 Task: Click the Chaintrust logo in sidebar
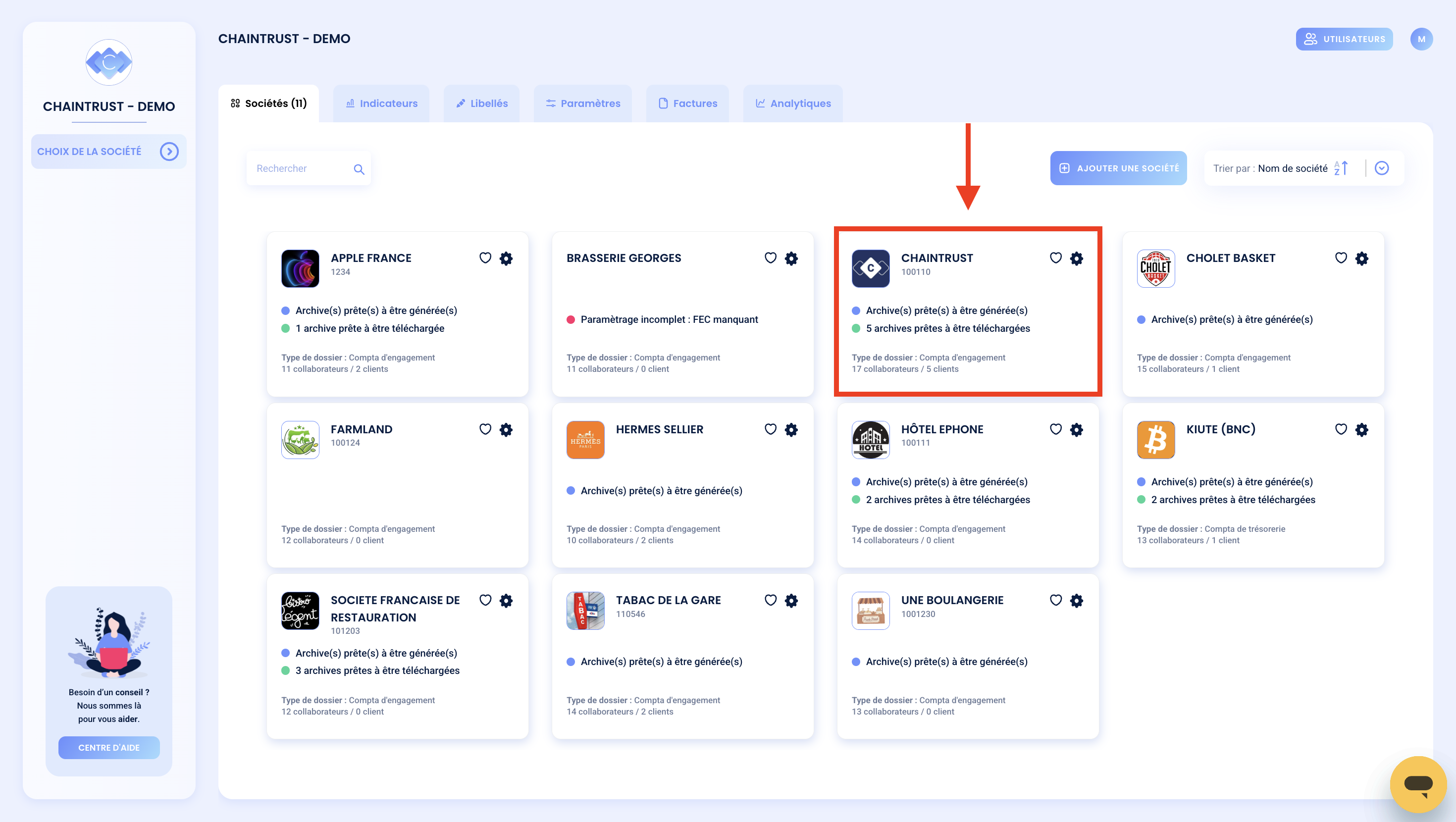108,62
